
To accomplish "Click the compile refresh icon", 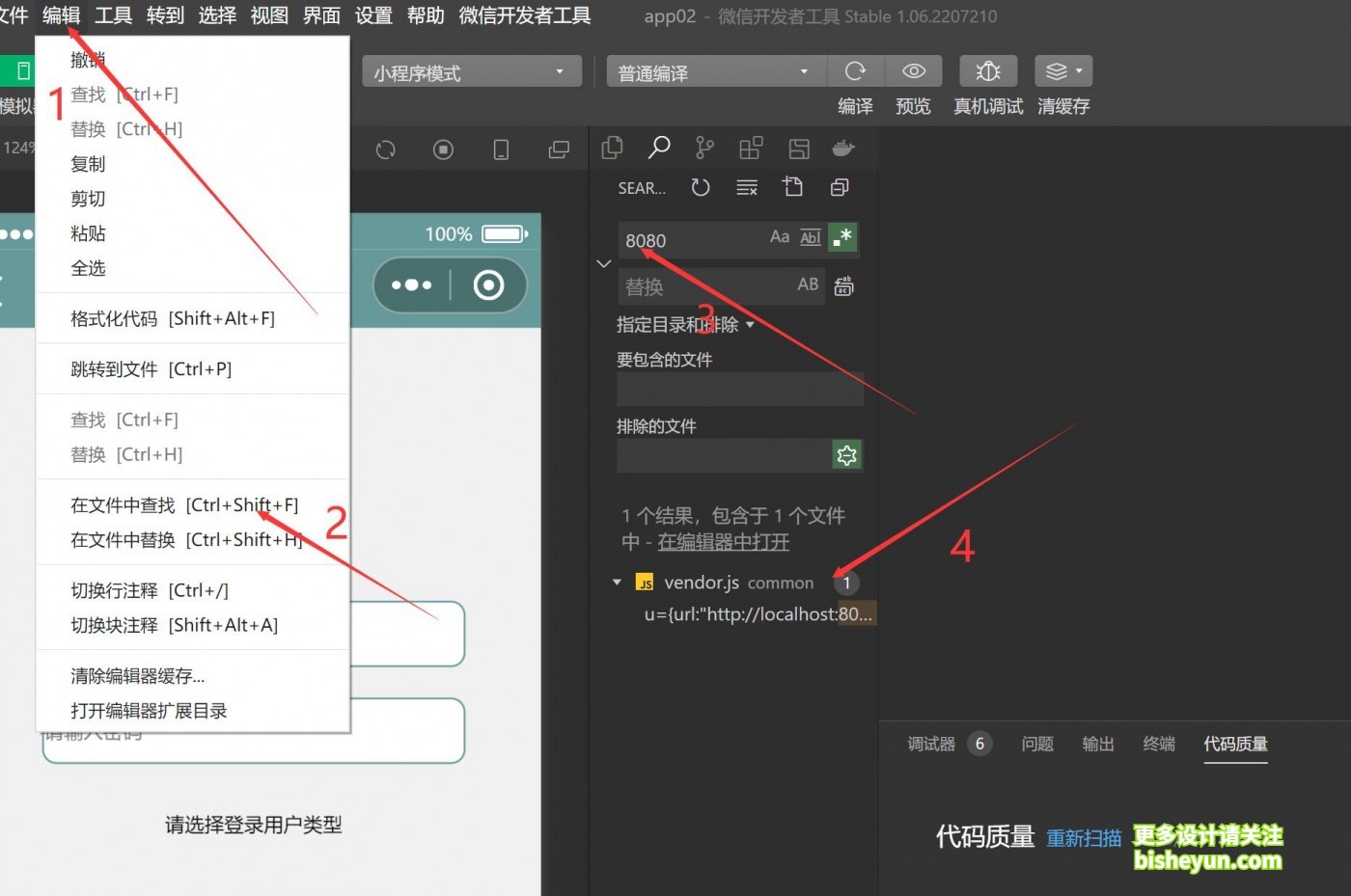I will click(x=855, y=71).
